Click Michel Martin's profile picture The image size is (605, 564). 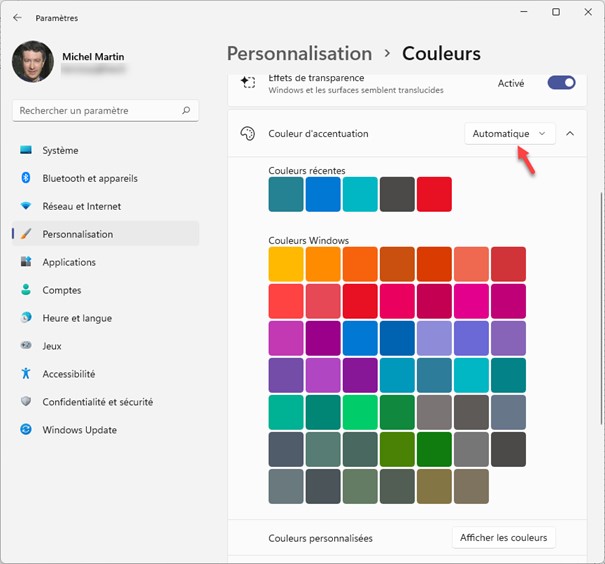[x=33, y=62]
